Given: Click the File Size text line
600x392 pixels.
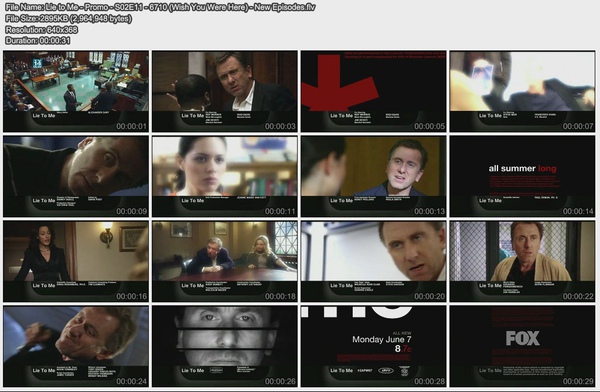Looking at the screenshot, I should [68, 18].
